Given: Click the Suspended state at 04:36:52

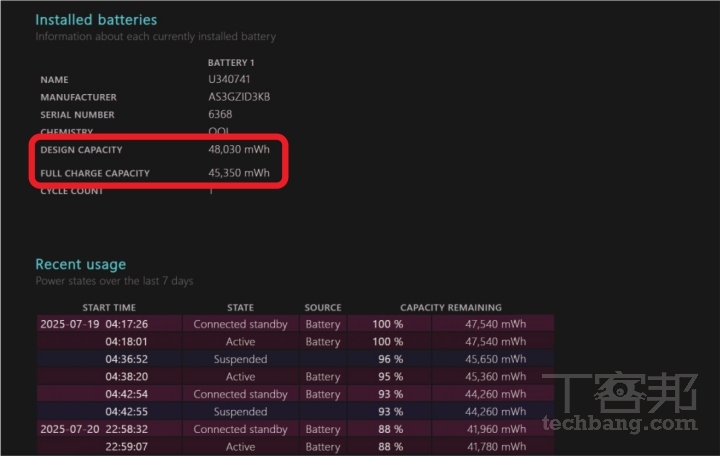Looking at the screenshot, I should click(240, 359).
